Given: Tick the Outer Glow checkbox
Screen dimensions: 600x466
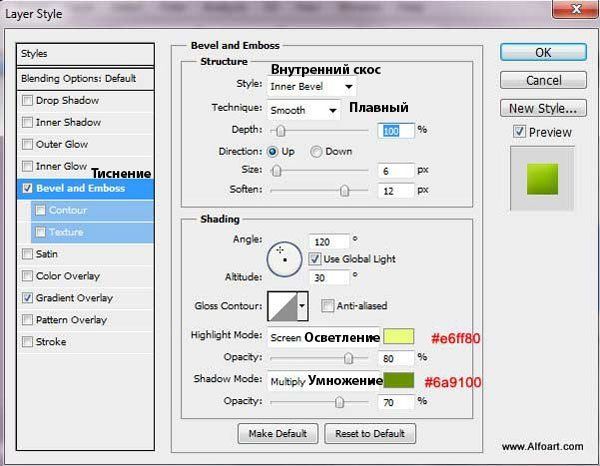Looking at the screenshot, I should 27,144.
